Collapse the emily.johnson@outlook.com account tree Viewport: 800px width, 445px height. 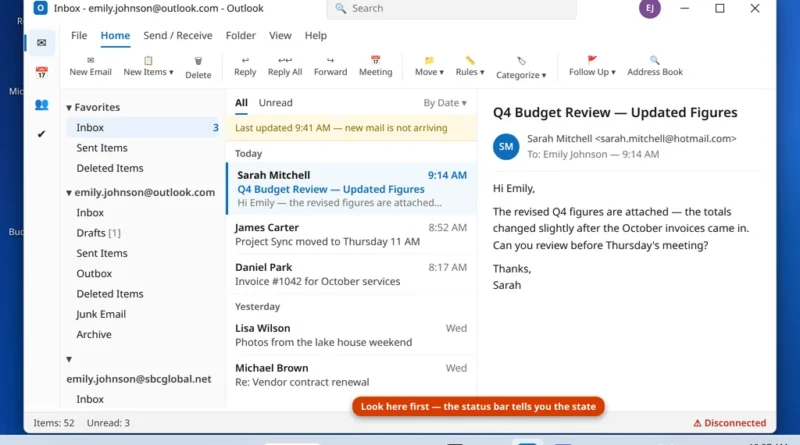(x=69, y=193)
